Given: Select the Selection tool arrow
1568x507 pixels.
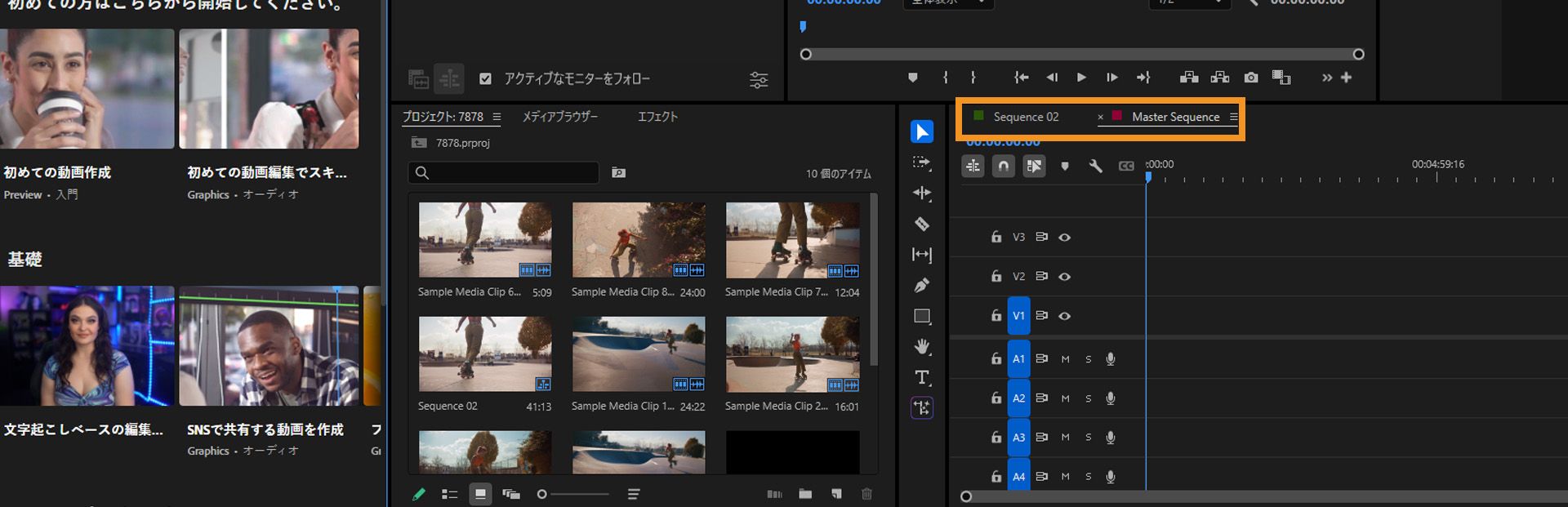Looking at the screenshot, I should tap(922, 131).
